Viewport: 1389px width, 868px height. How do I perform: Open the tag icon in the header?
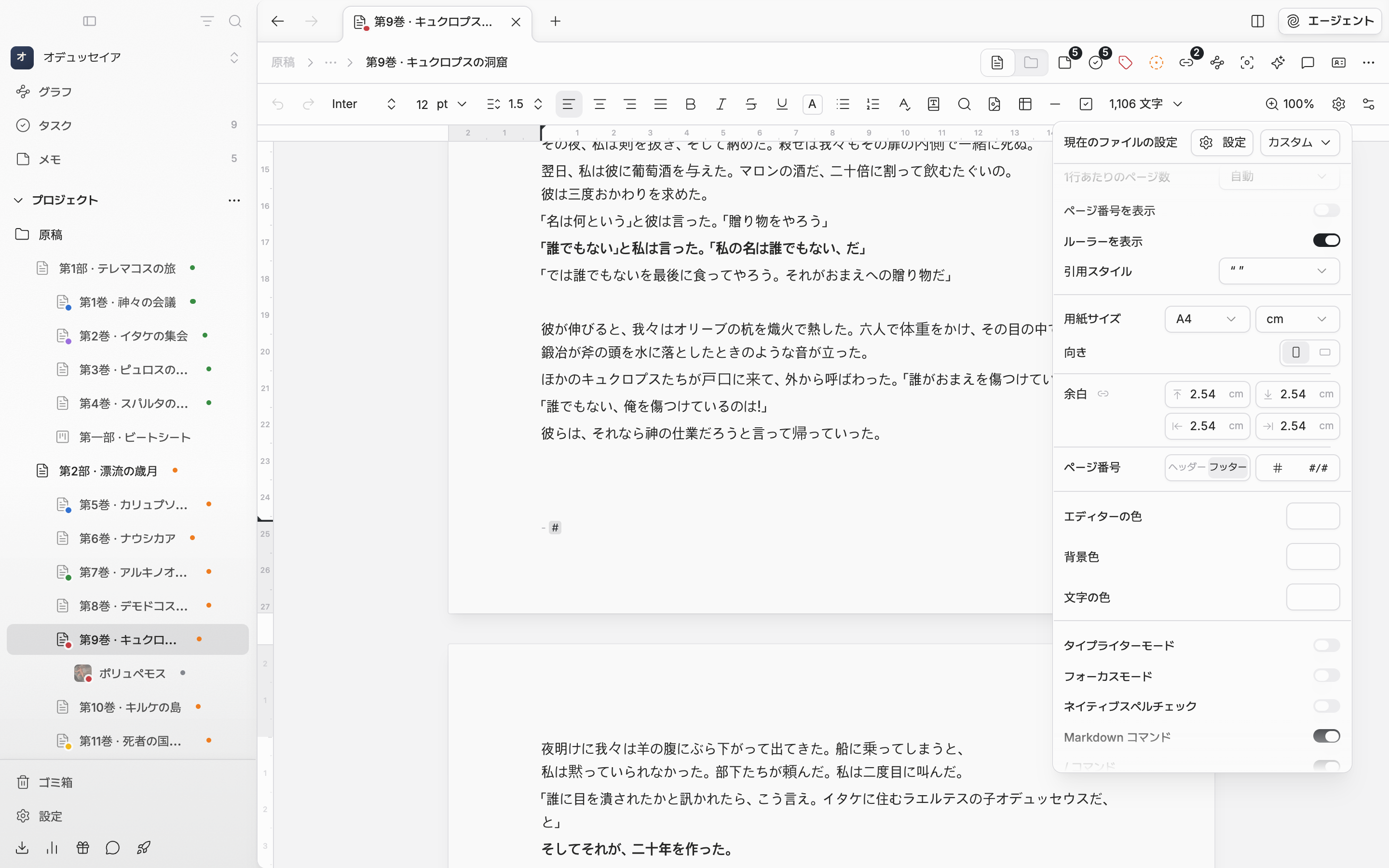(1126, 63)
